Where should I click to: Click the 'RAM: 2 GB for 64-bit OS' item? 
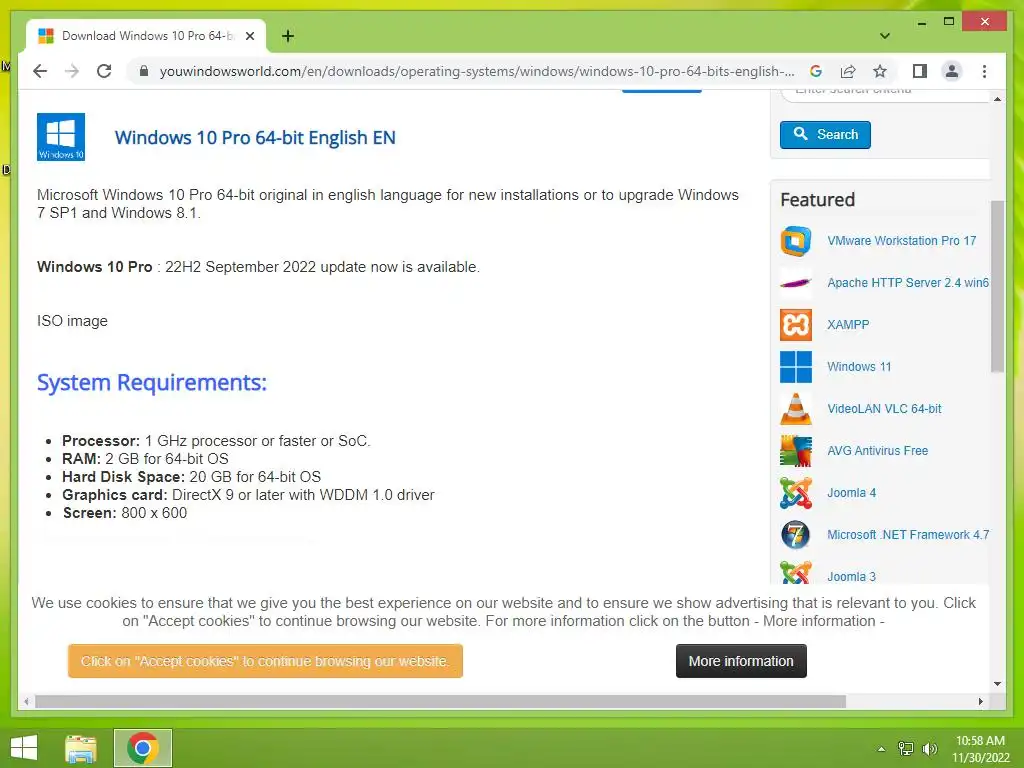[145, 459]
